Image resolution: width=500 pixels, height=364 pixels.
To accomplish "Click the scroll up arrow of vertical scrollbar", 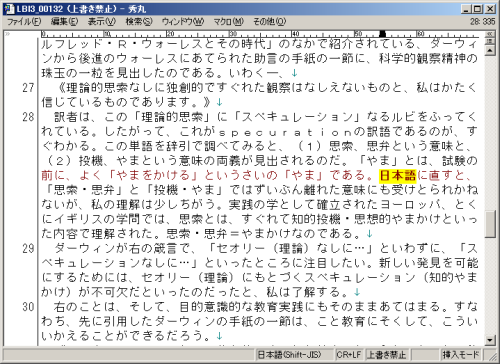I will [x=490, y=51].
